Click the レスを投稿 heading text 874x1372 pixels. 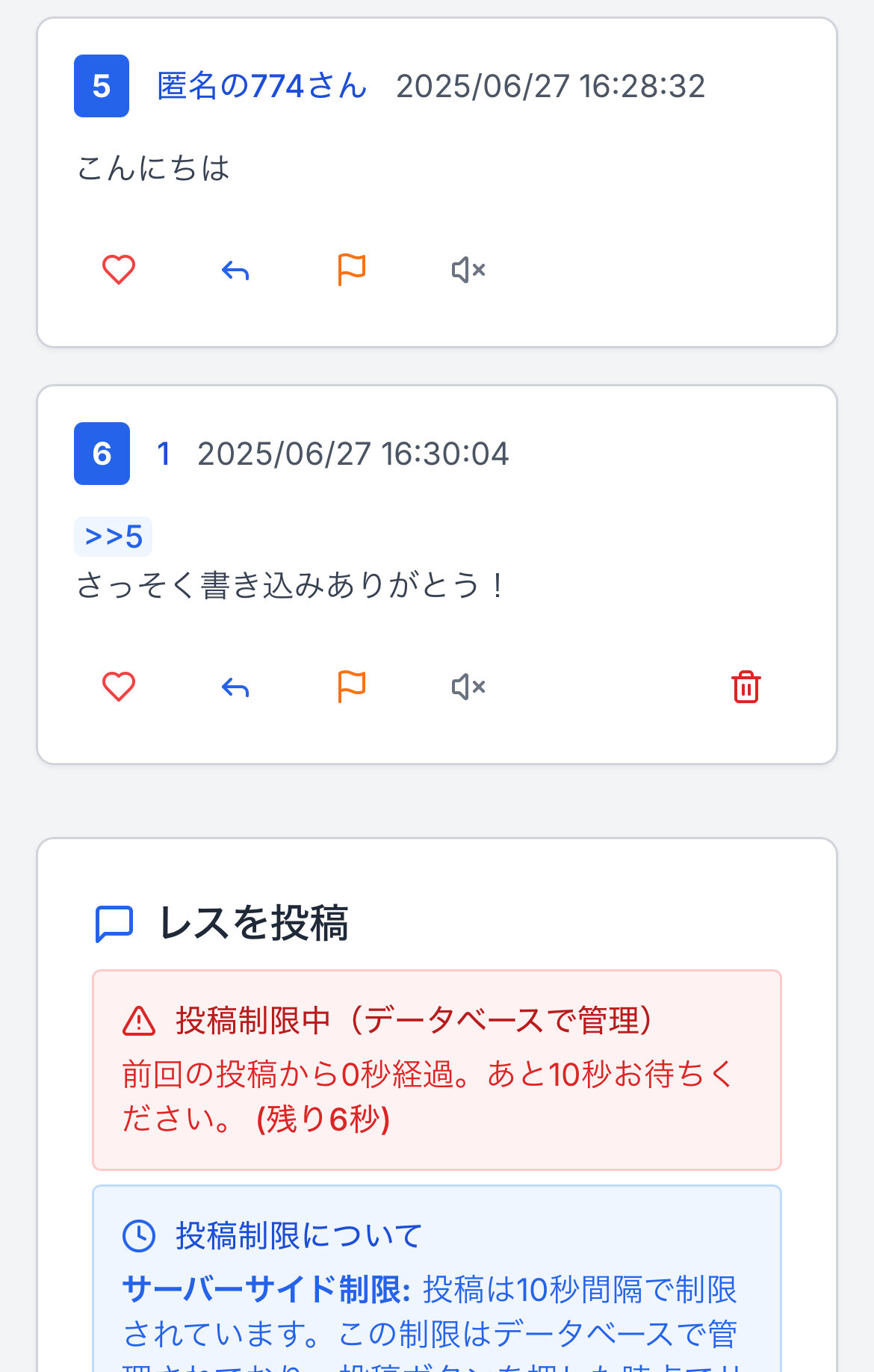point(254,923)
